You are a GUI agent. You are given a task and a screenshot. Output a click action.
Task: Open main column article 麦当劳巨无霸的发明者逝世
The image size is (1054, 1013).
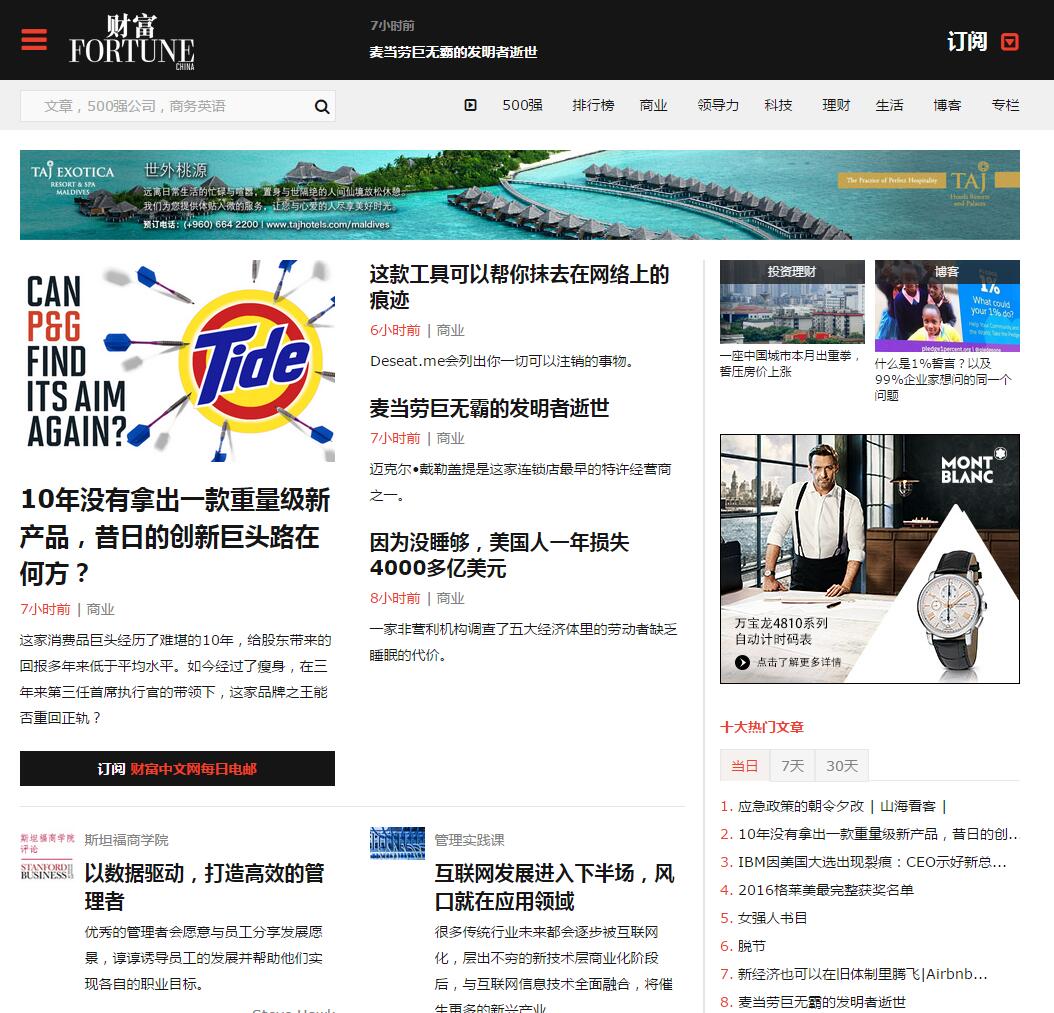click(x=489, y=408)
